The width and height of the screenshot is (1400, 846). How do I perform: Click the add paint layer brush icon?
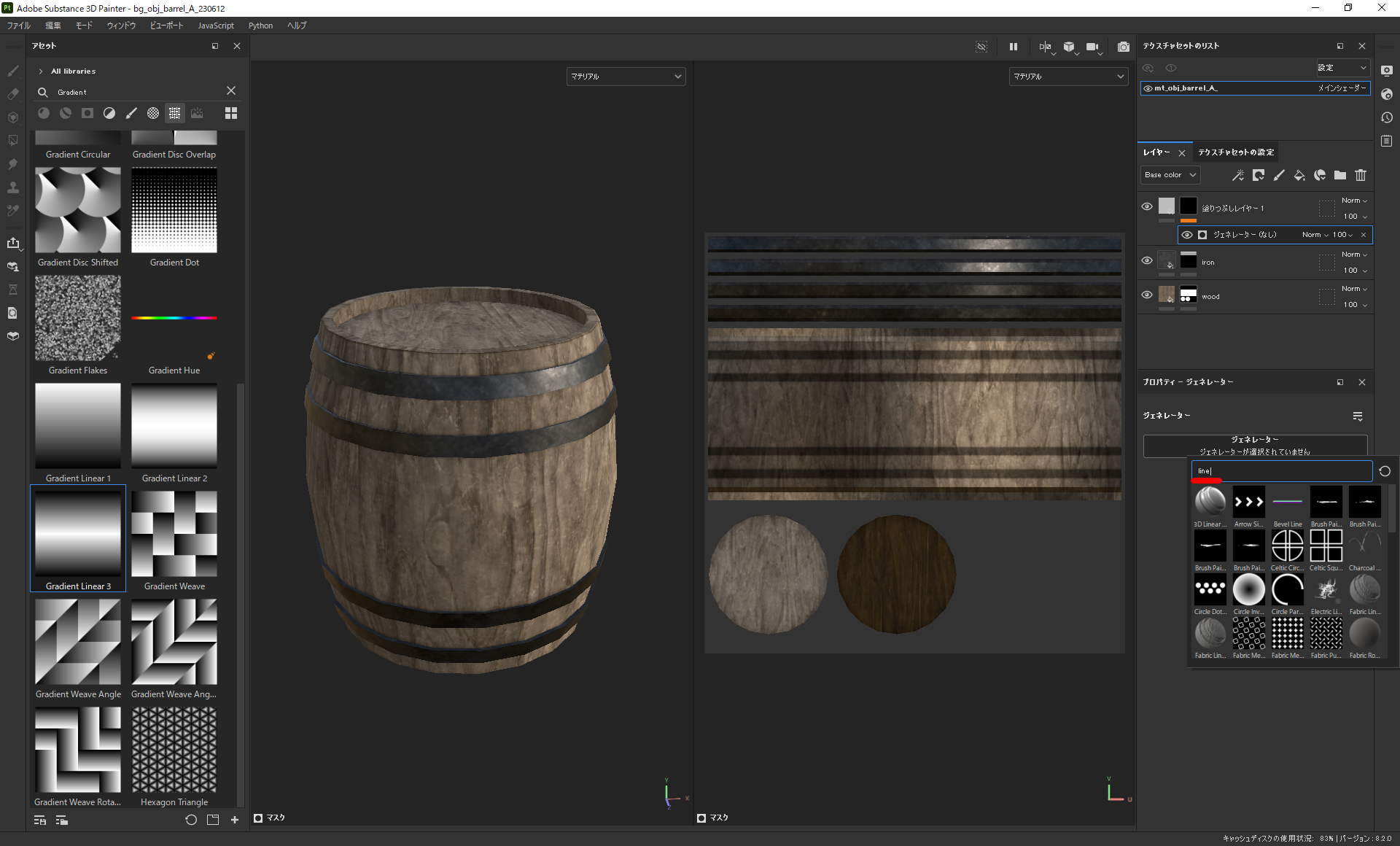click(1278, 175)
